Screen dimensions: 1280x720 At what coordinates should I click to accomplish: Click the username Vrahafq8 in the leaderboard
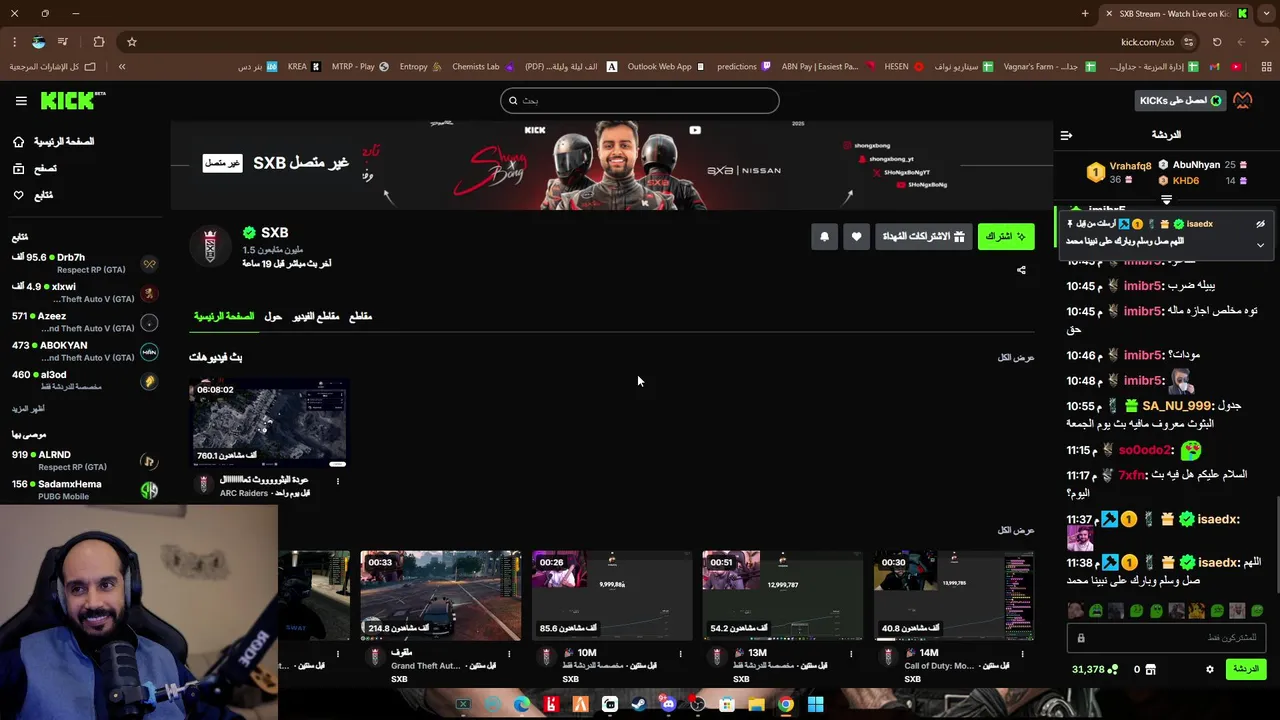point(1130,166)
